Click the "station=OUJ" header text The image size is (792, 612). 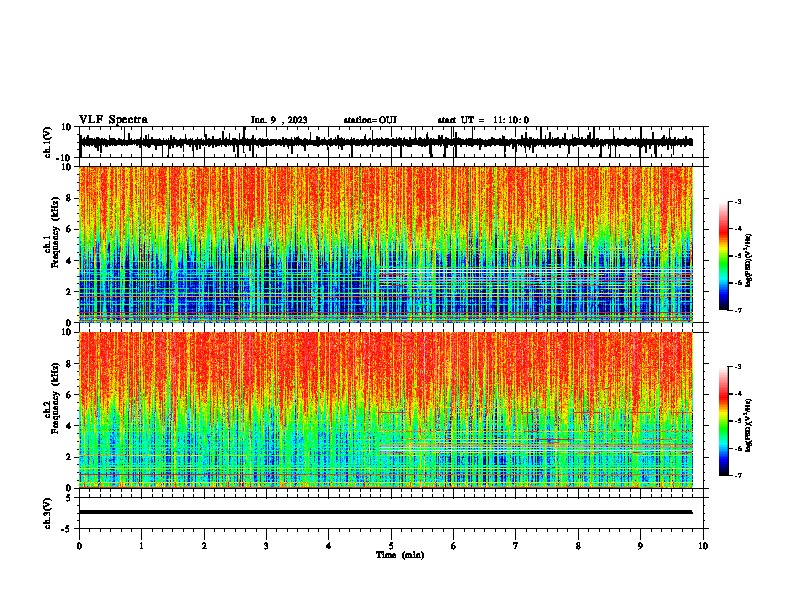(370, 120)
